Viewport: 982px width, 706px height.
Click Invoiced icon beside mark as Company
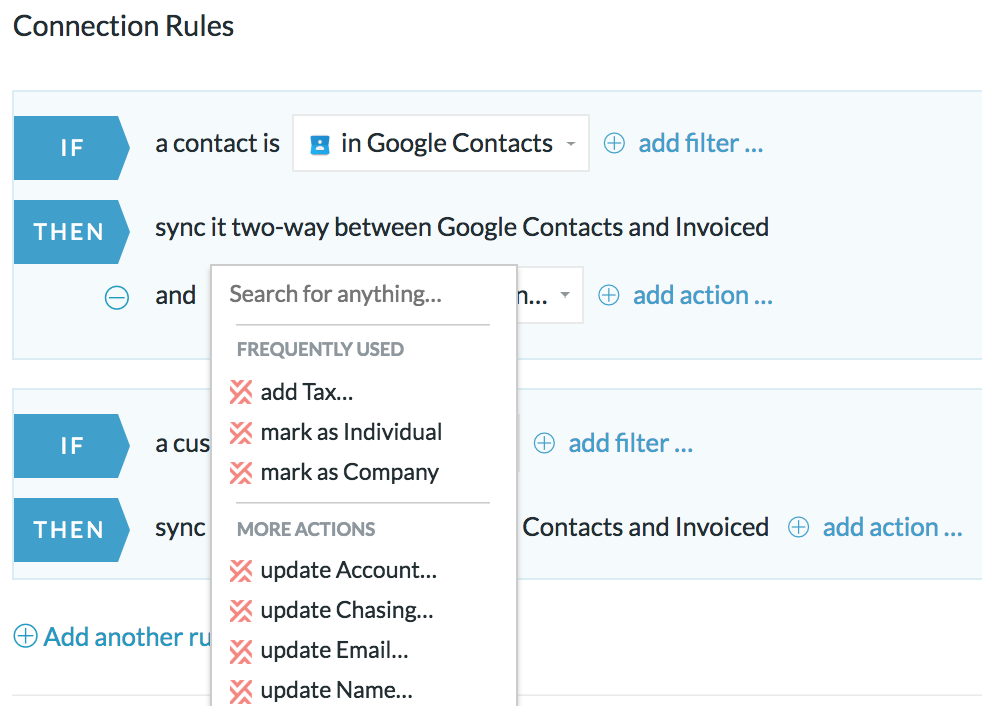(240, 472)
